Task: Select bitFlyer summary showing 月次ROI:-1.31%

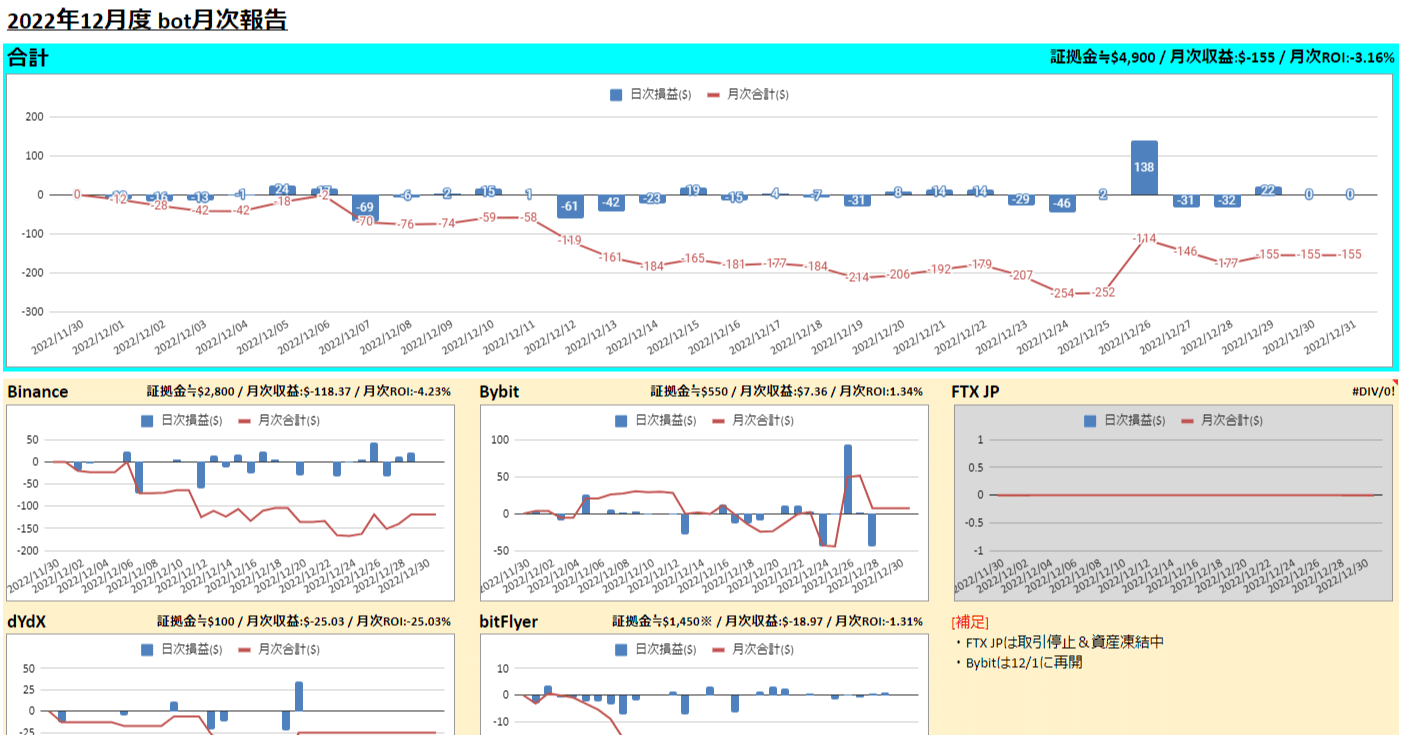Action: pyautogui.click(x=768, y=622)
